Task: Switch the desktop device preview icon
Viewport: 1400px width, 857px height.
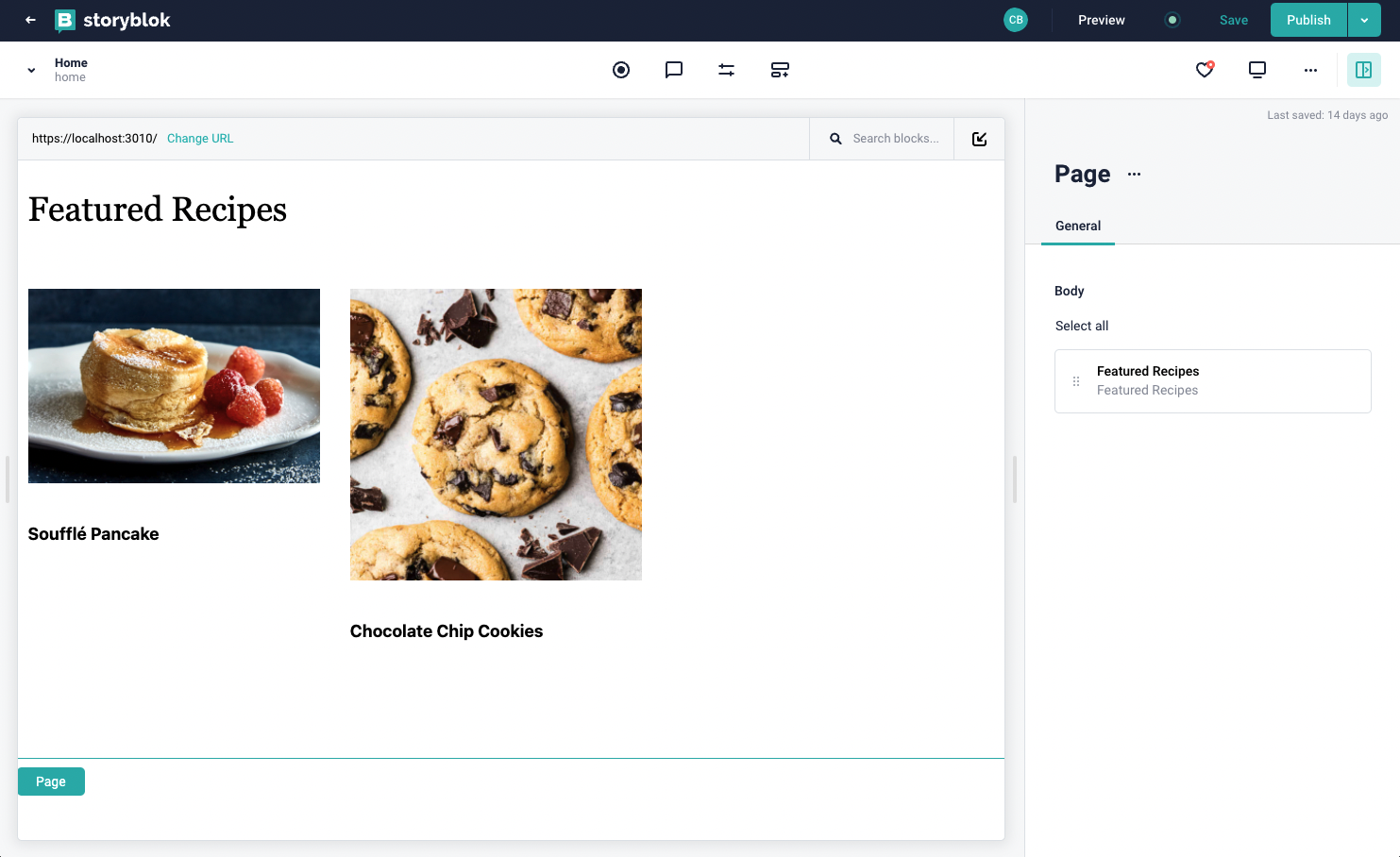Action: coord(1257,70)
